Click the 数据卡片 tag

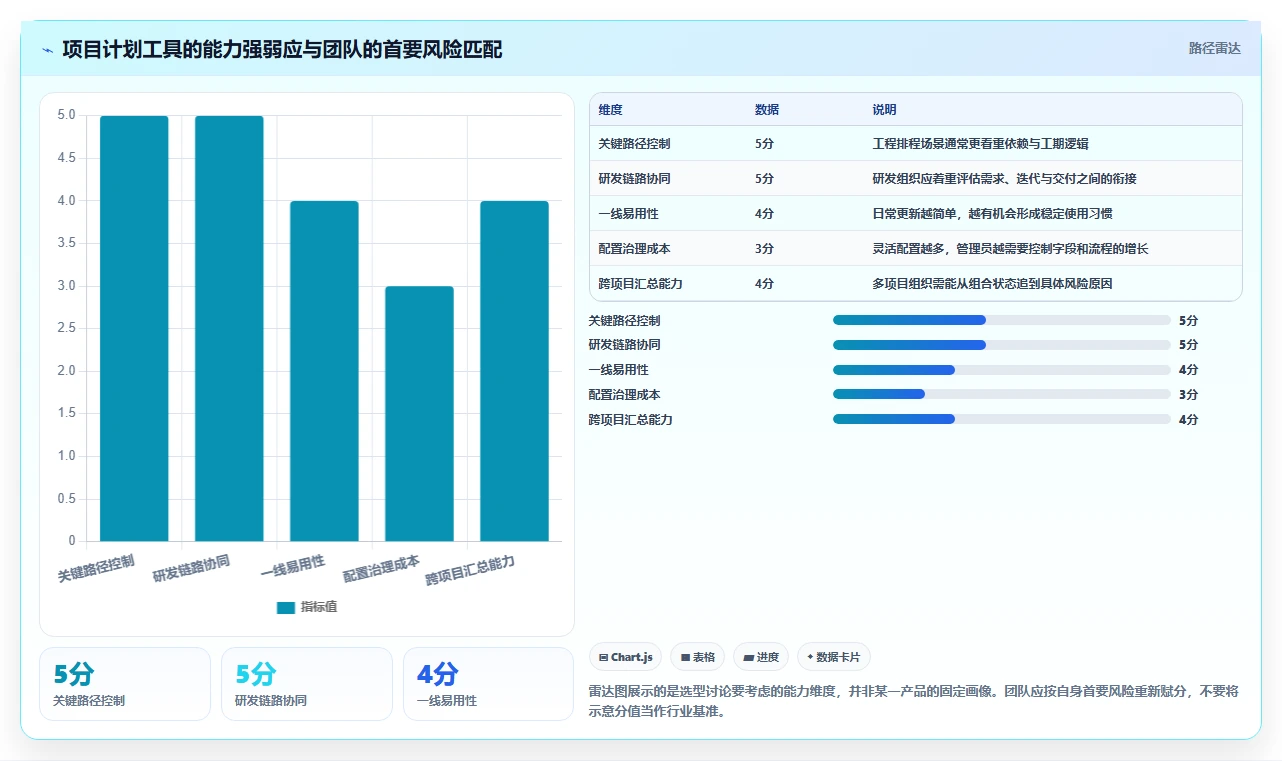click(x=833, y=657)
